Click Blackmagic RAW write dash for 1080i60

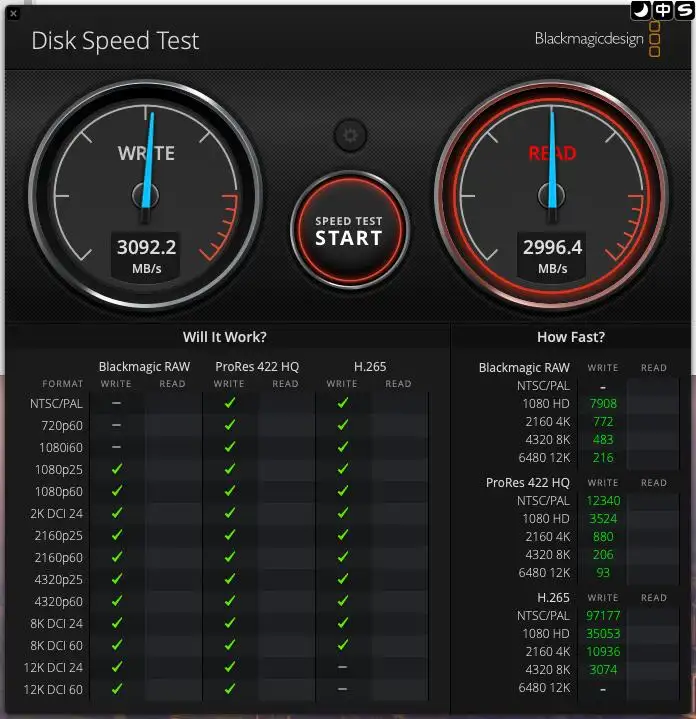point(116,447)
